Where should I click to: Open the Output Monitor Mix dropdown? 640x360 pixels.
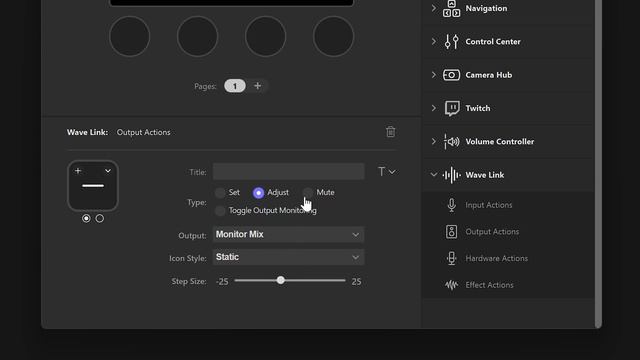[288, 234]
